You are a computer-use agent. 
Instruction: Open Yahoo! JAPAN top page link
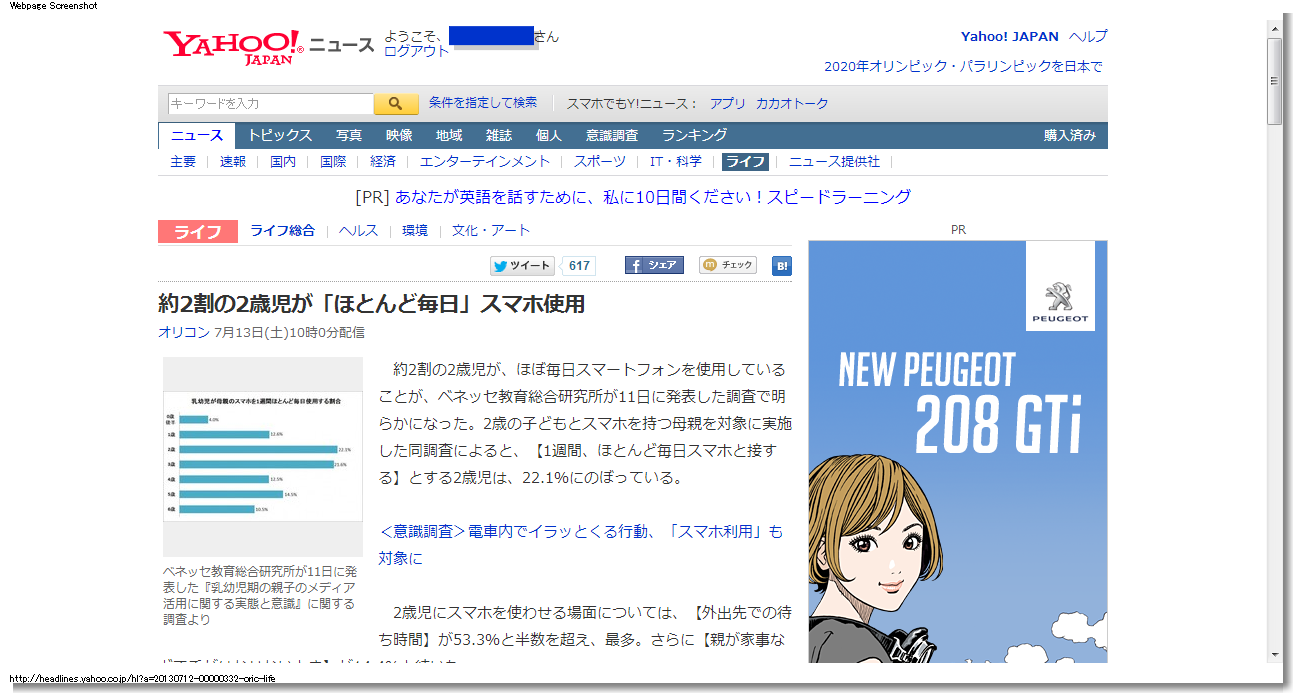point(1010,37)
